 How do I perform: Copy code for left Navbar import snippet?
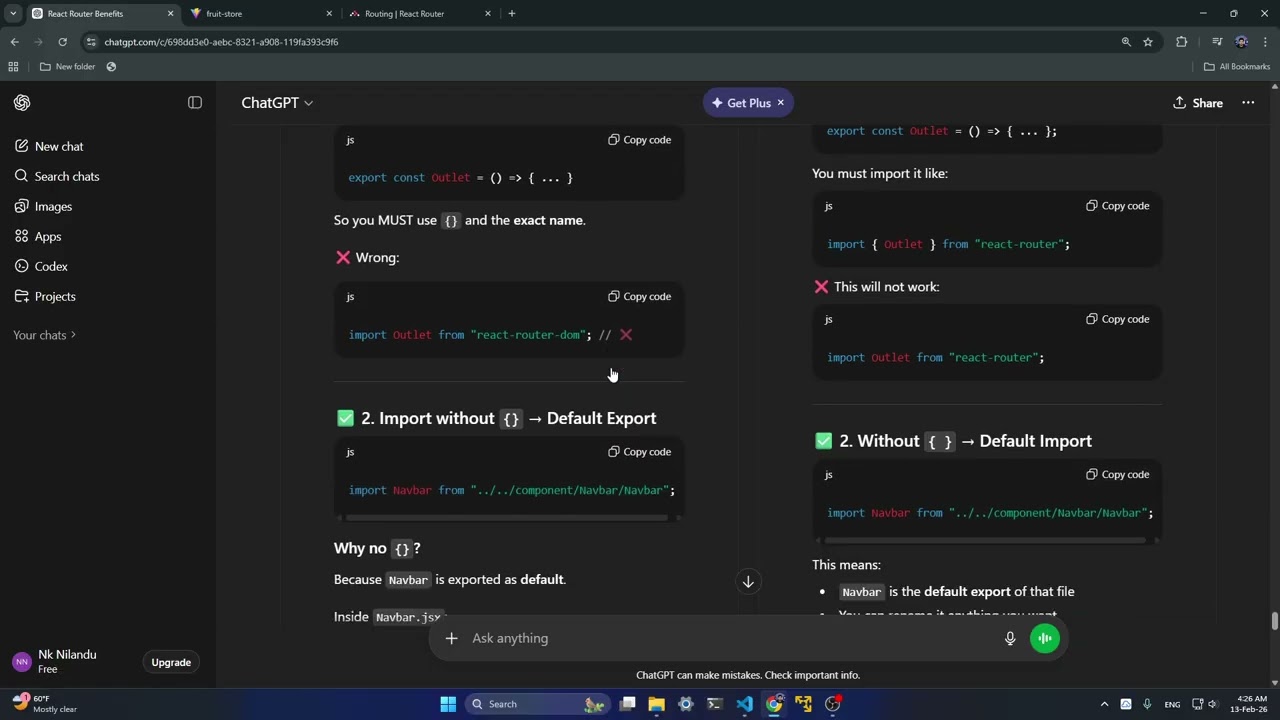pos(639,452)
